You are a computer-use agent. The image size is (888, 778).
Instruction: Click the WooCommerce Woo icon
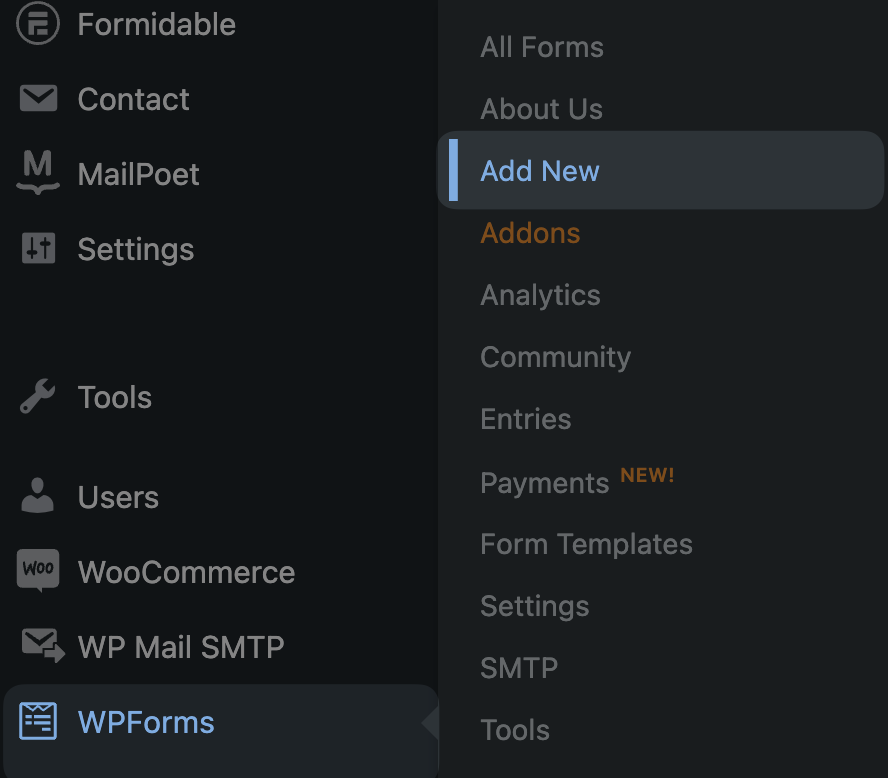[x=38, y=570]
